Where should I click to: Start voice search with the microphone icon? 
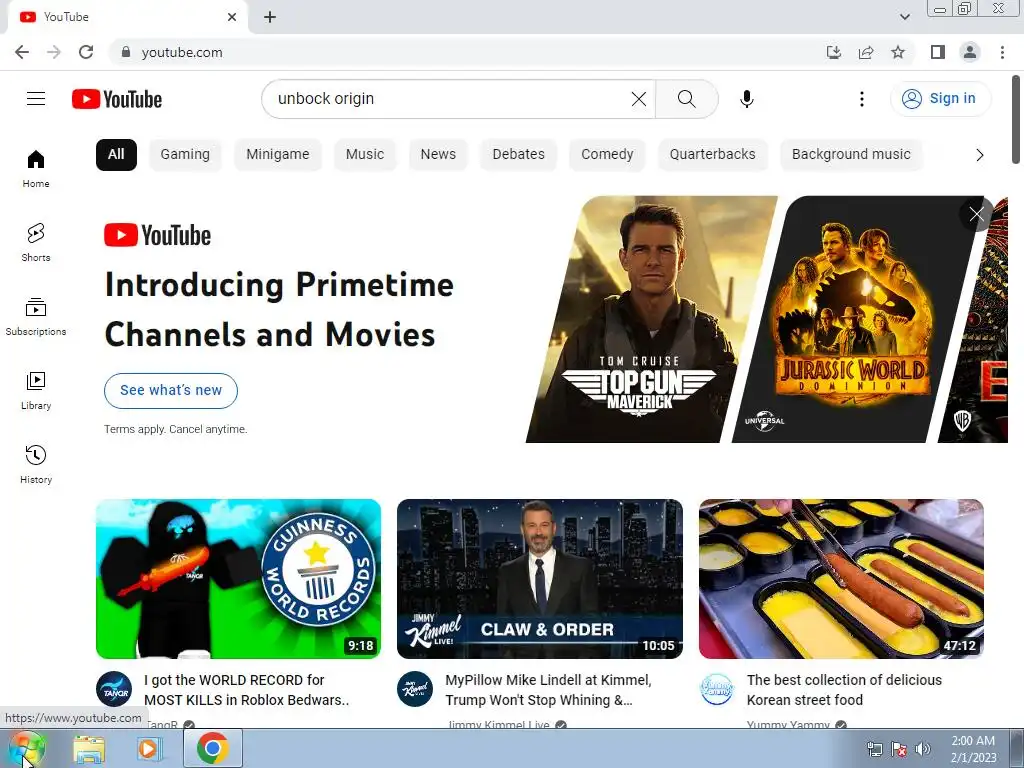click(746, 99)
